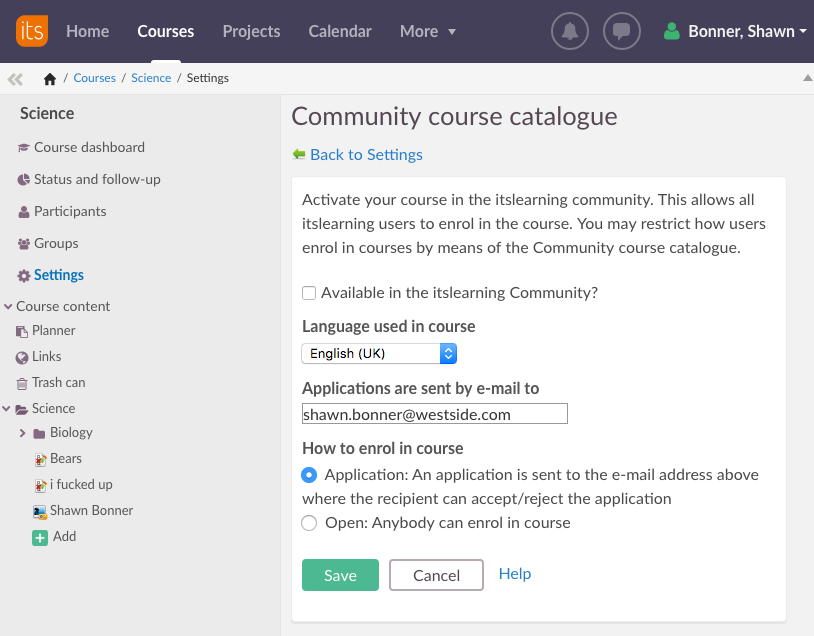Open the notifications bell icon
Screen dimensions: 814x636
coord(570,31)
